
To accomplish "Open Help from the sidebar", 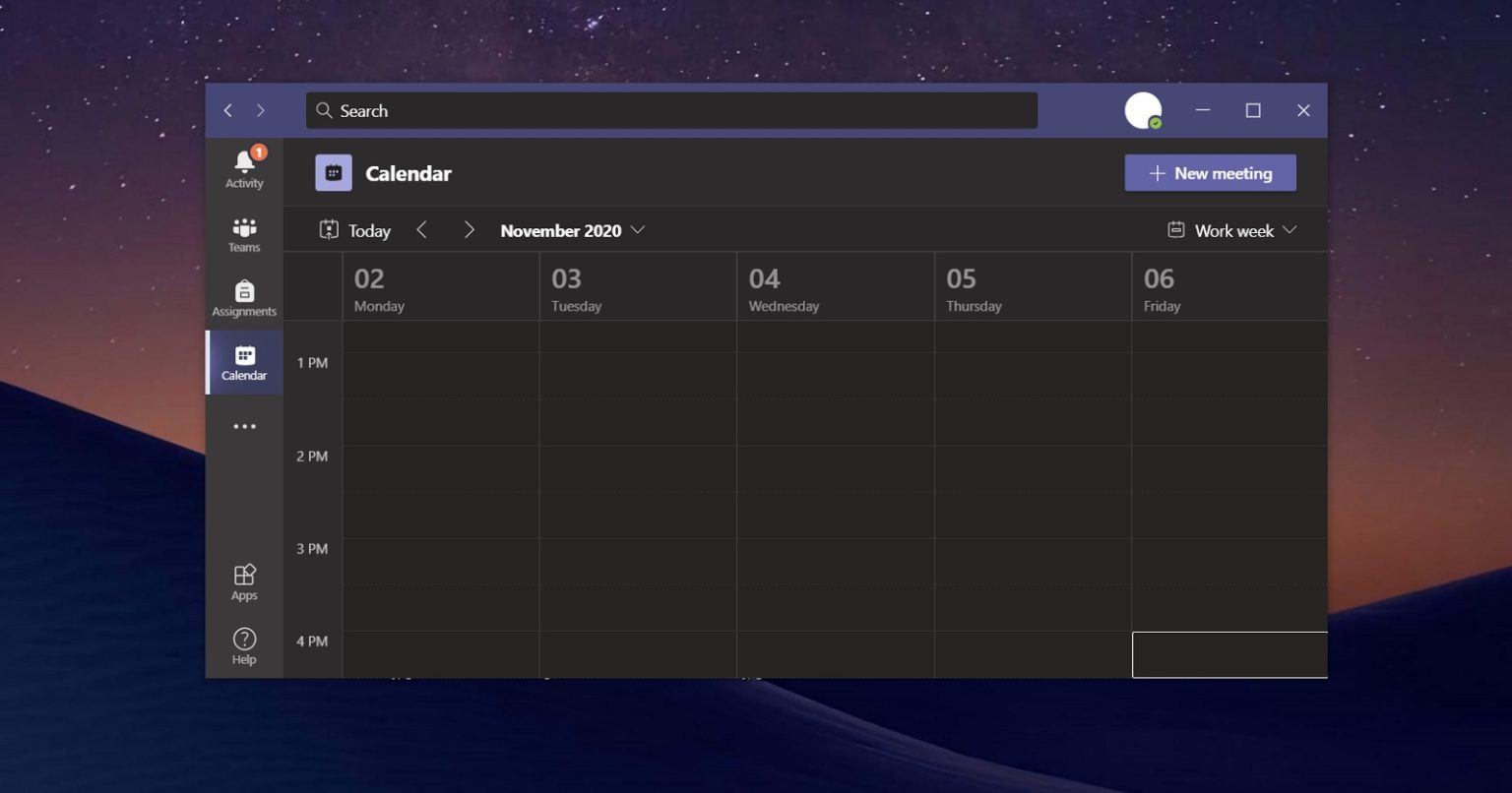I will [x=243, y=644].
